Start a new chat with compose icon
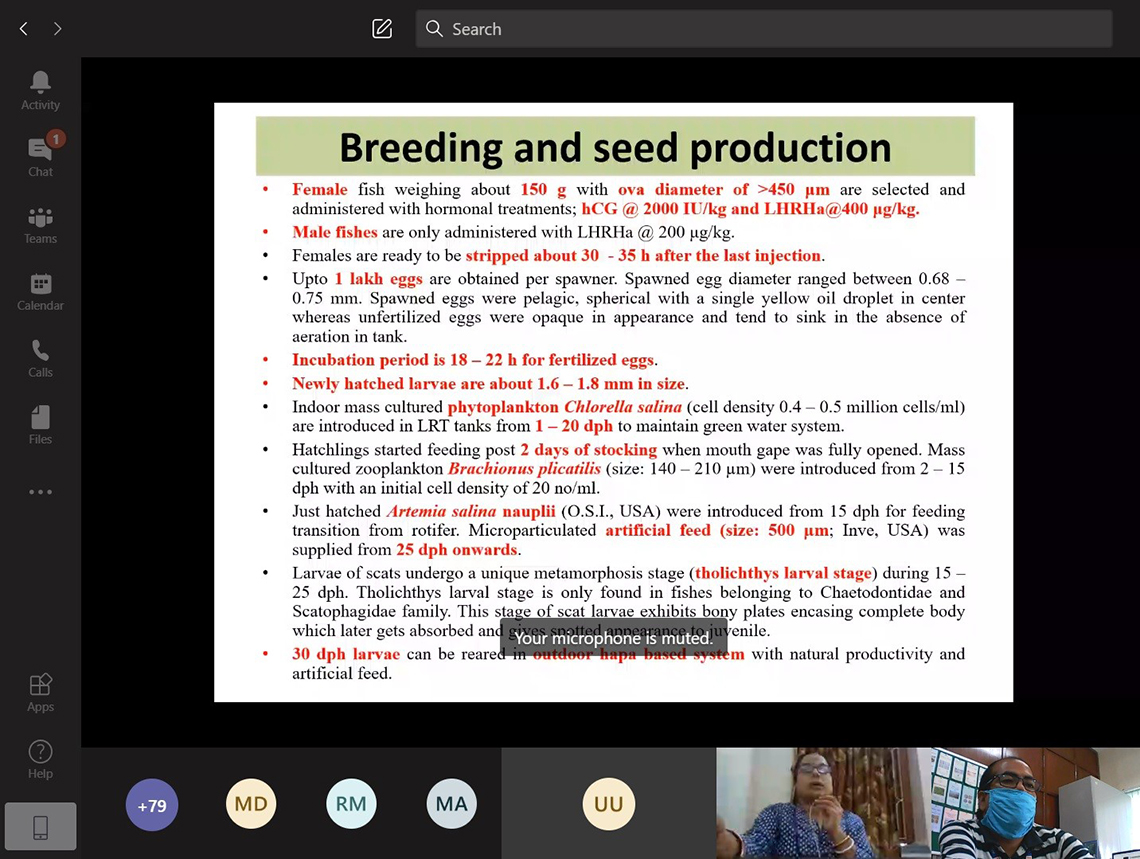This screenshot has height=859, width=1140. click(x=382, y=28)
